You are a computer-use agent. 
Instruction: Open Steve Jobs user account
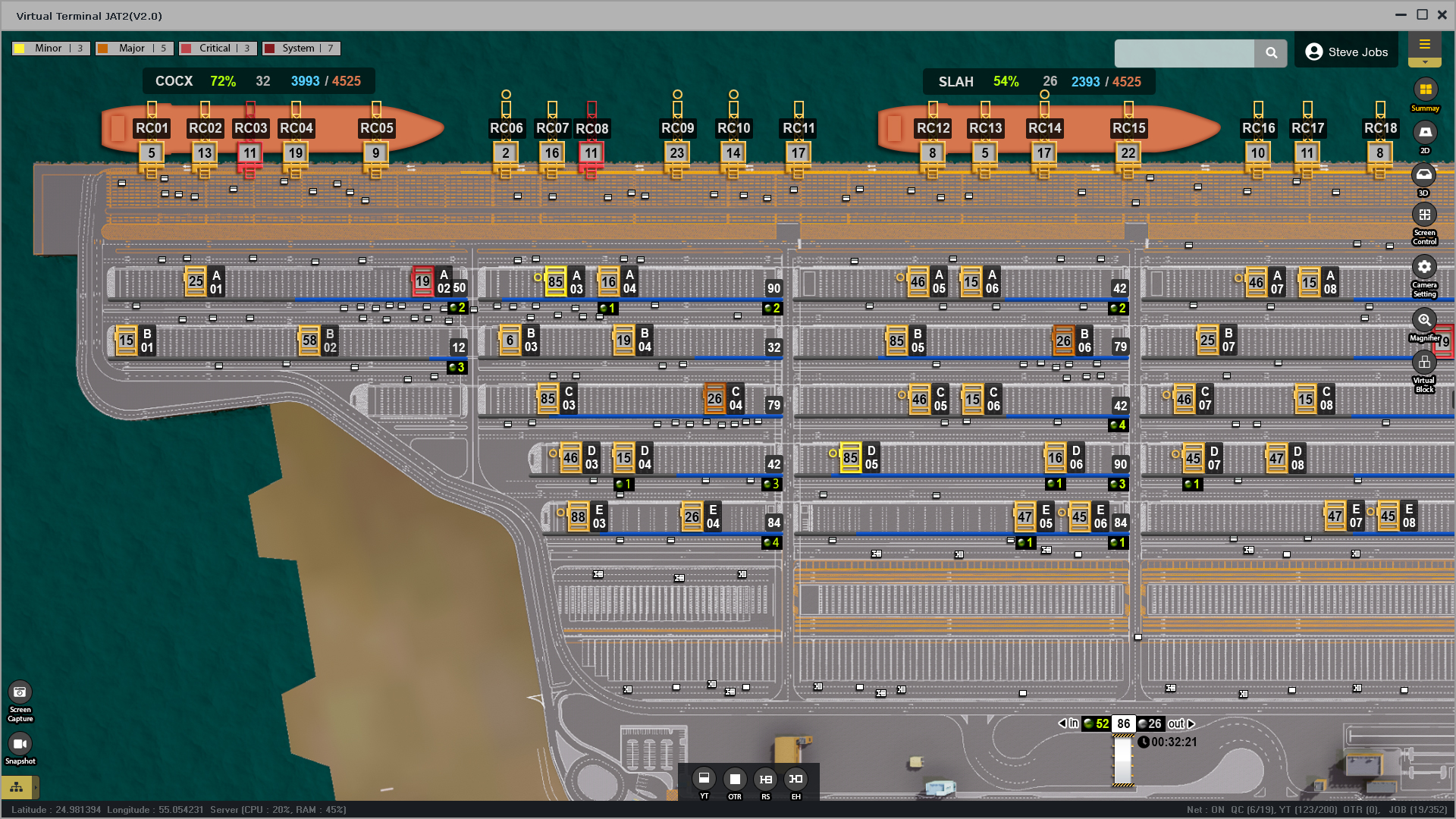(1346, 52)
